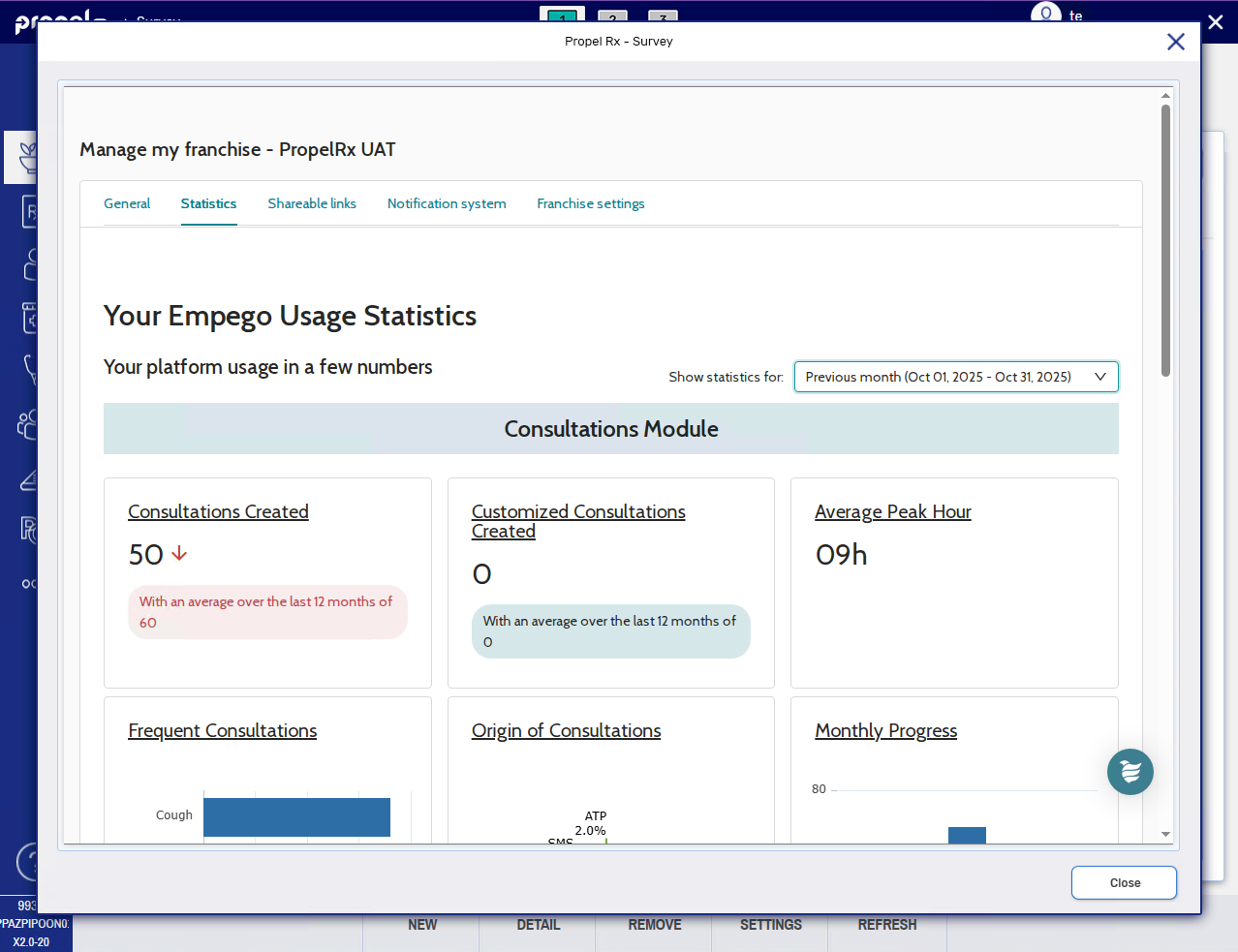Open the help question mark icon

29,861
